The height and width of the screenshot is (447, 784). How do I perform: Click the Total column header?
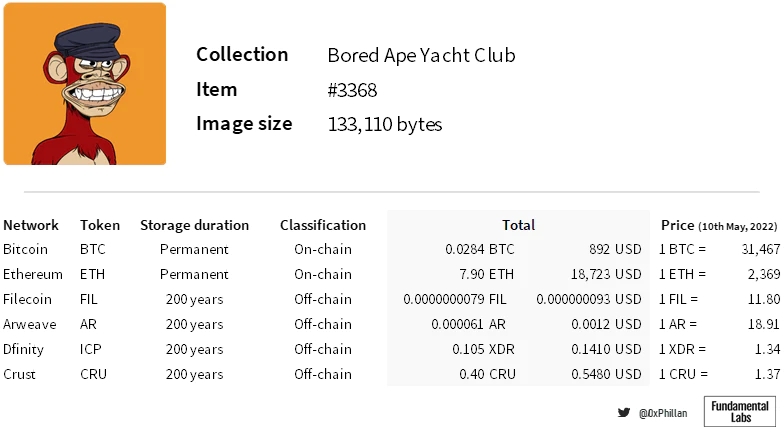point(518,225)
